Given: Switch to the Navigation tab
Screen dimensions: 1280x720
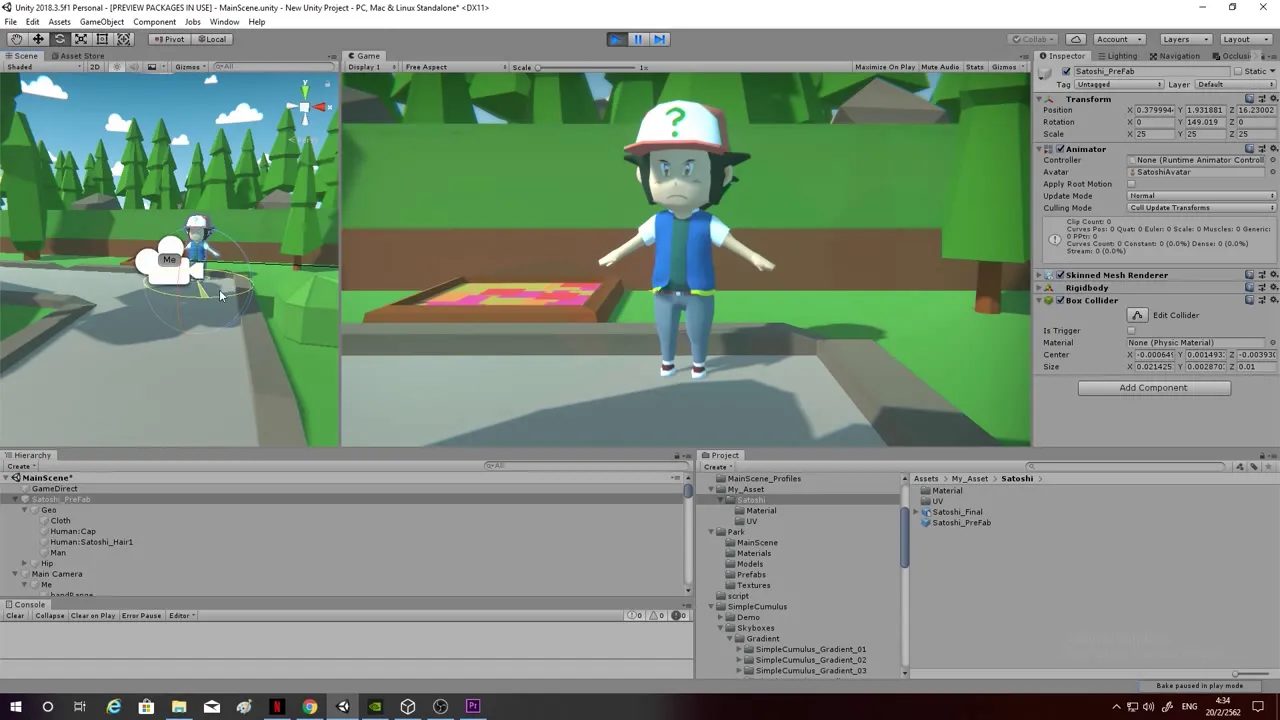Looking at the screenshot, I should pyautogui.click(x=1173, y=56).
